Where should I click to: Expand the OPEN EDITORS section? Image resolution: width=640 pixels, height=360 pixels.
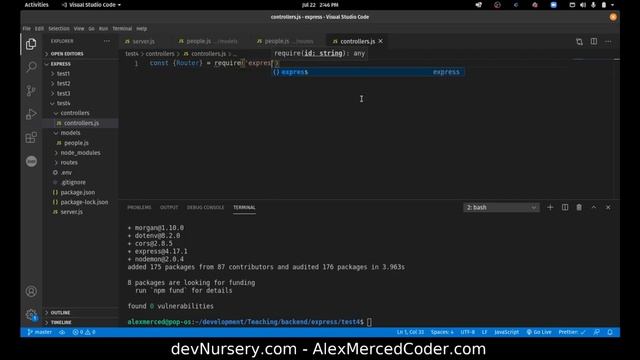81,54
